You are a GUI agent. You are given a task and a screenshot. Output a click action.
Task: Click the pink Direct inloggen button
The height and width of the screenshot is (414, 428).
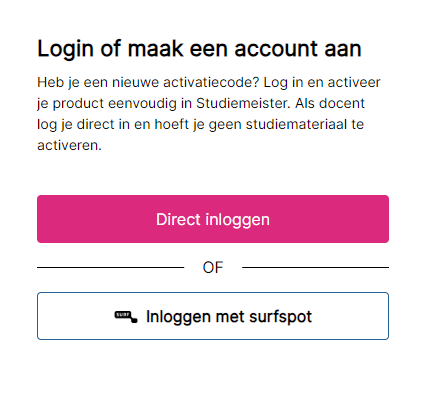pyautogui.click(x=213, y=219)
